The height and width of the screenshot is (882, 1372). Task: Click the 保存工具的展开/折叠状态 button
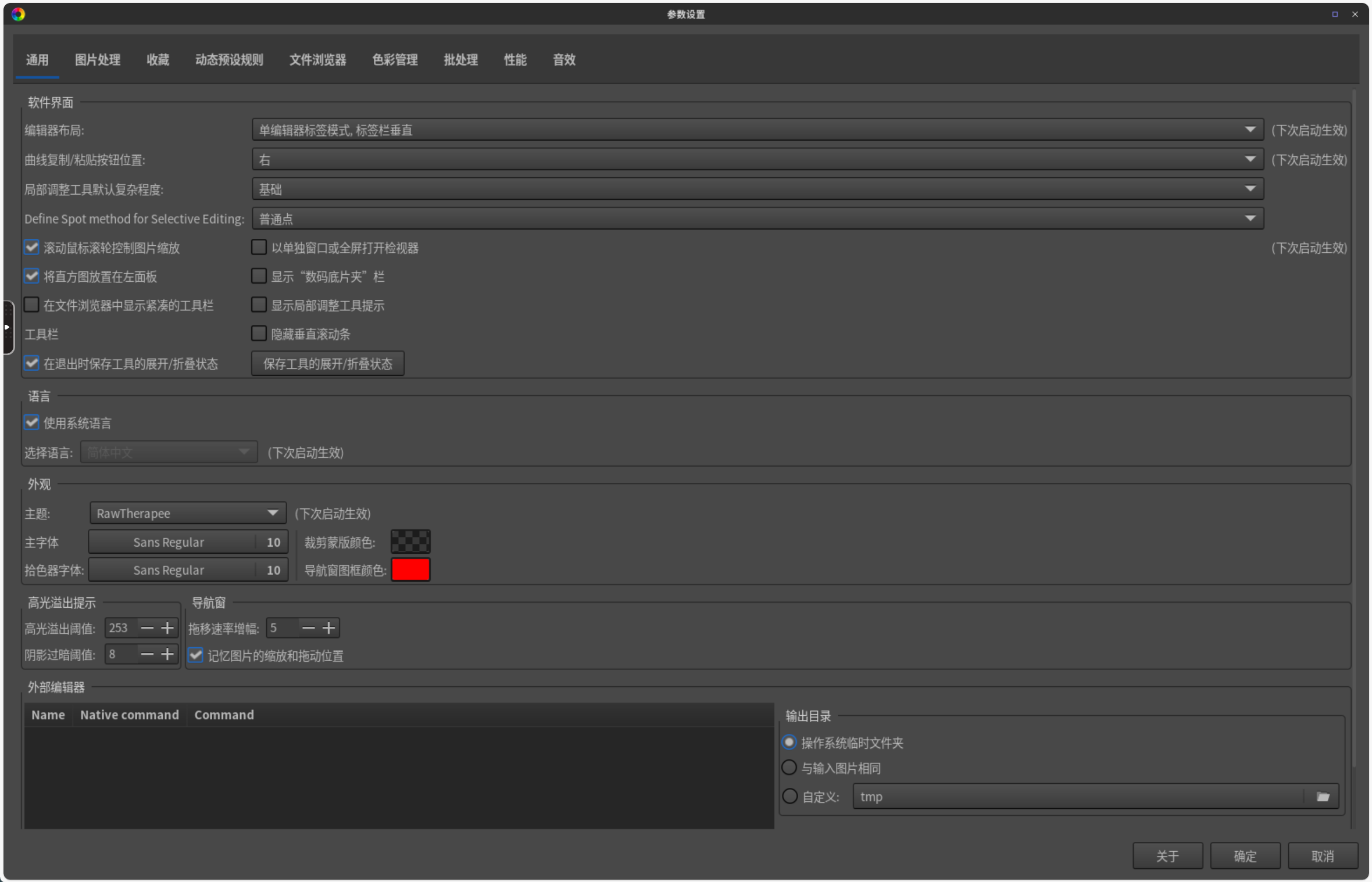[327, 364]
